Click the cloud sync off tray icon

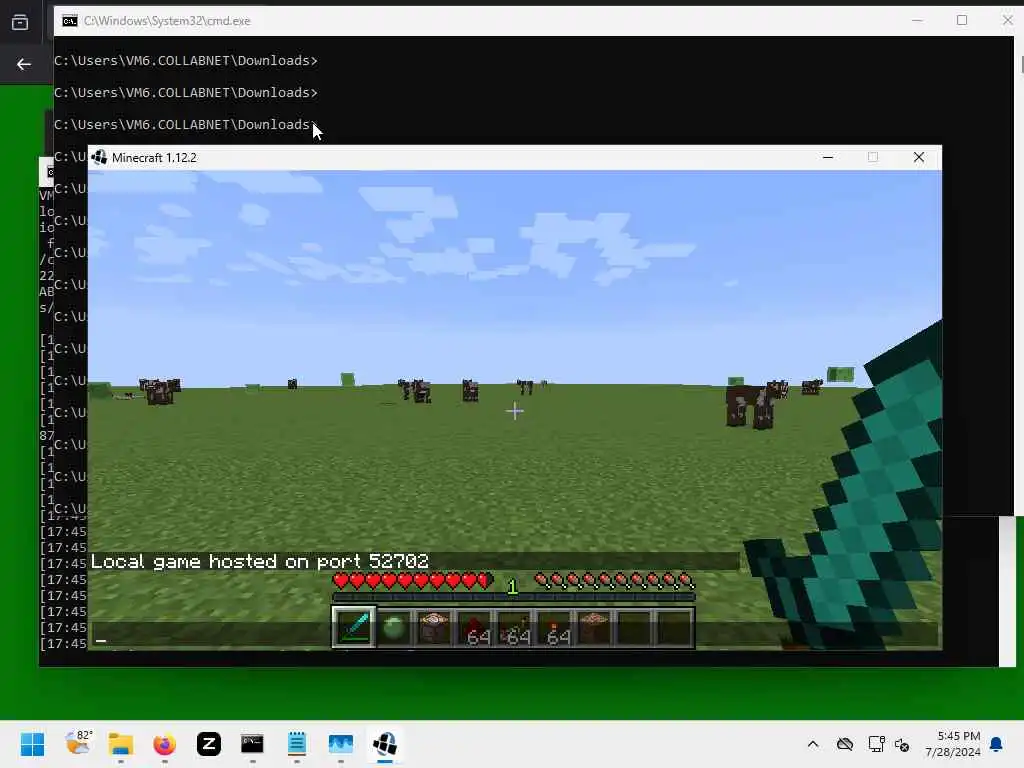pyautogui.click(x=844, y=744)
